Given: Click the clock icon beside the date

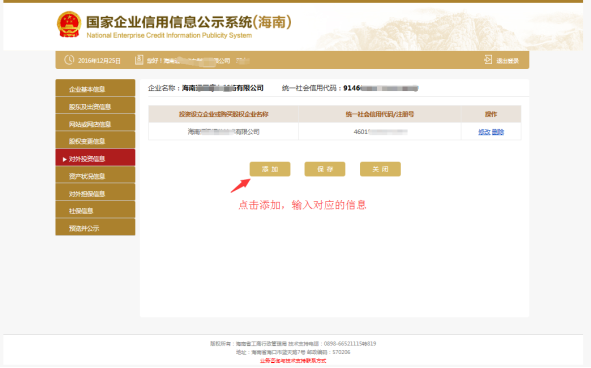Looking at the screenshot, I should [x=69, y=60].
